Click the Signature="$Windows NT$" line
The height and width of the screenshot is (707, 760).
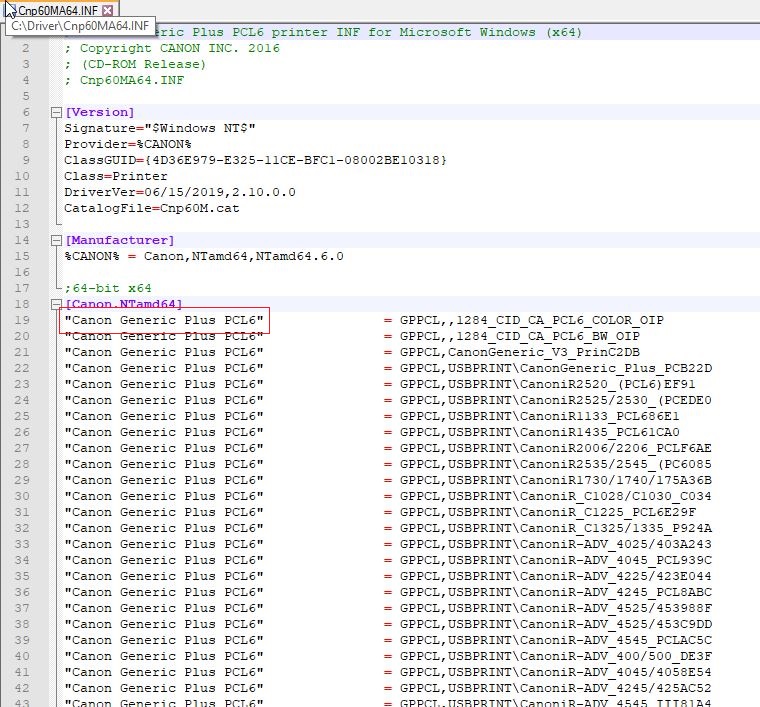(160, 129)
